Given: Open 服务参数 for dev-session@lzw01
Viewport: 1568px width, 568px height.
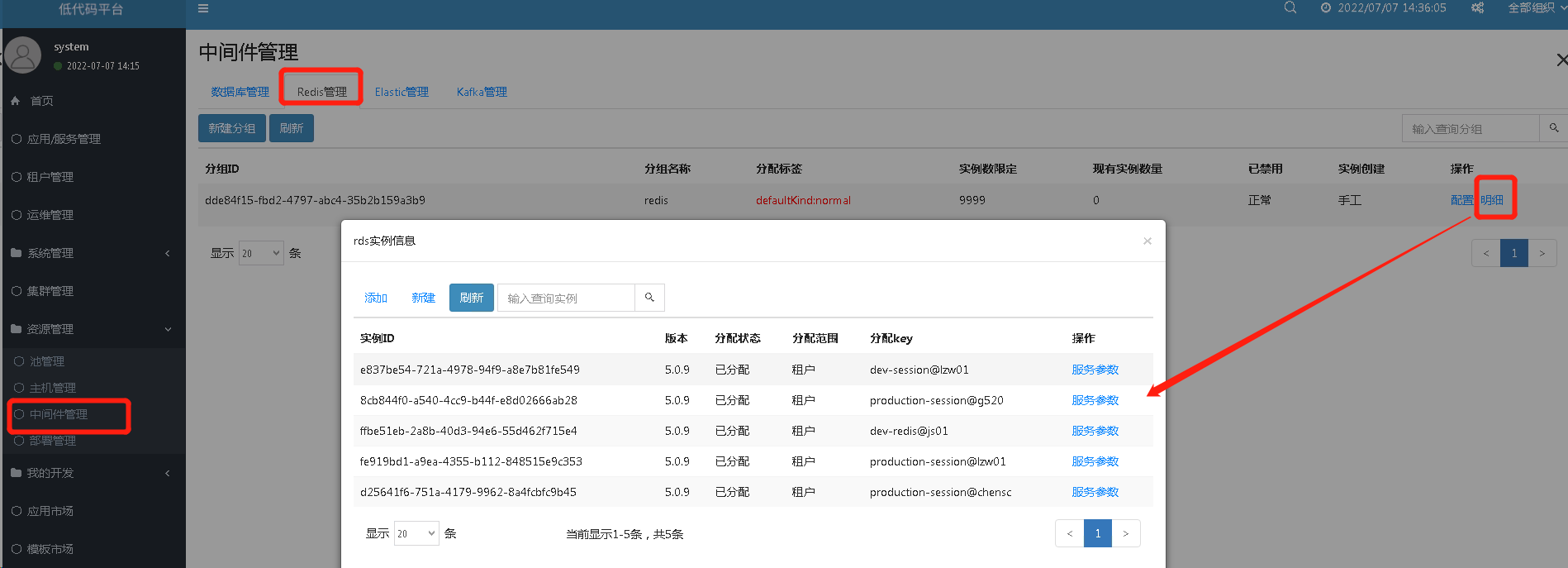Looking at the screenshot, I should tap(1095, 370).
